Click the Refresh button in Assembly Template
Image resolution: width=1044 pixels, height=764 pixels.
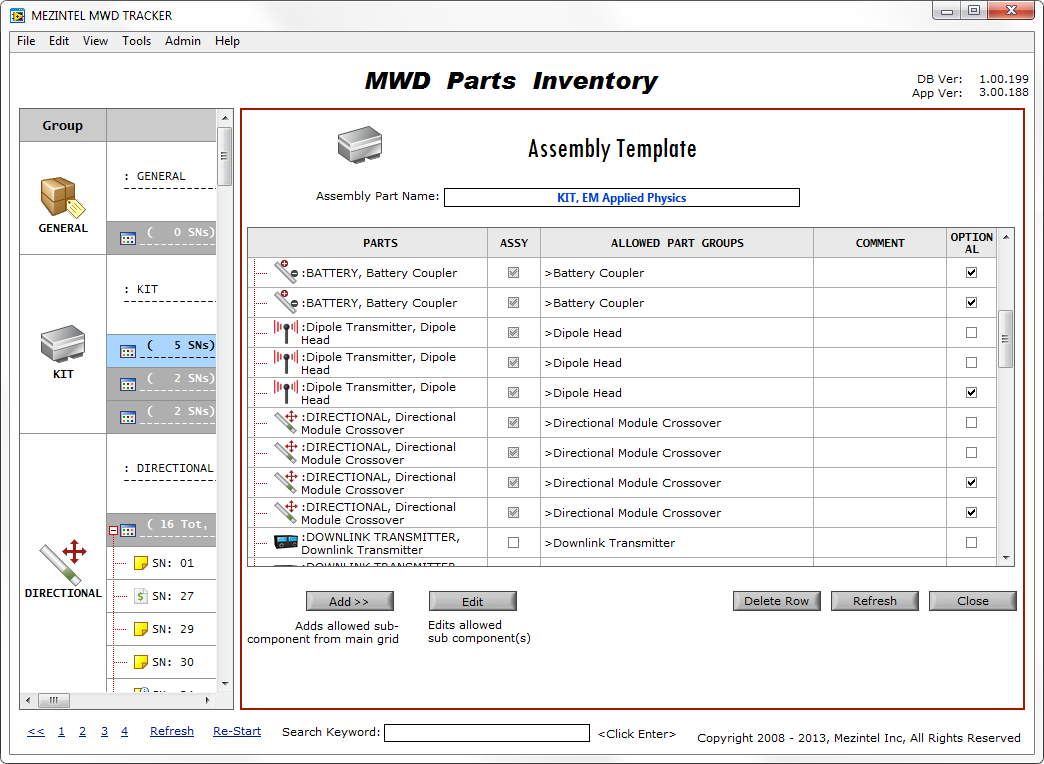(875, 601)
